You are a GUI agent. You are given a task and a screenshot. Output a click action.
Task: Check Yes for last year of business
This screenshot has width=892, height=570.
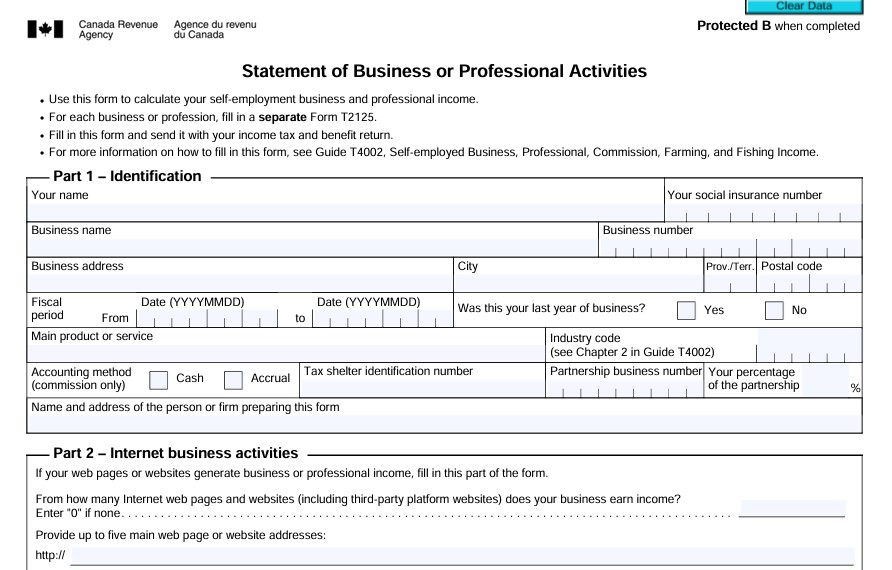click(687, 310)
